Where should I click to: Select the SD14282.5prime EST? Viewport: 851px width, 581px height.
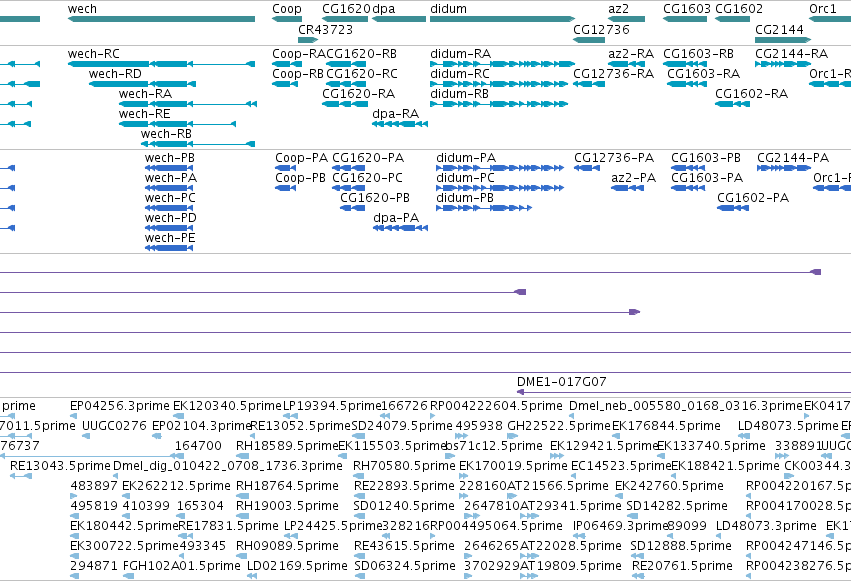(x=633, y=516)
